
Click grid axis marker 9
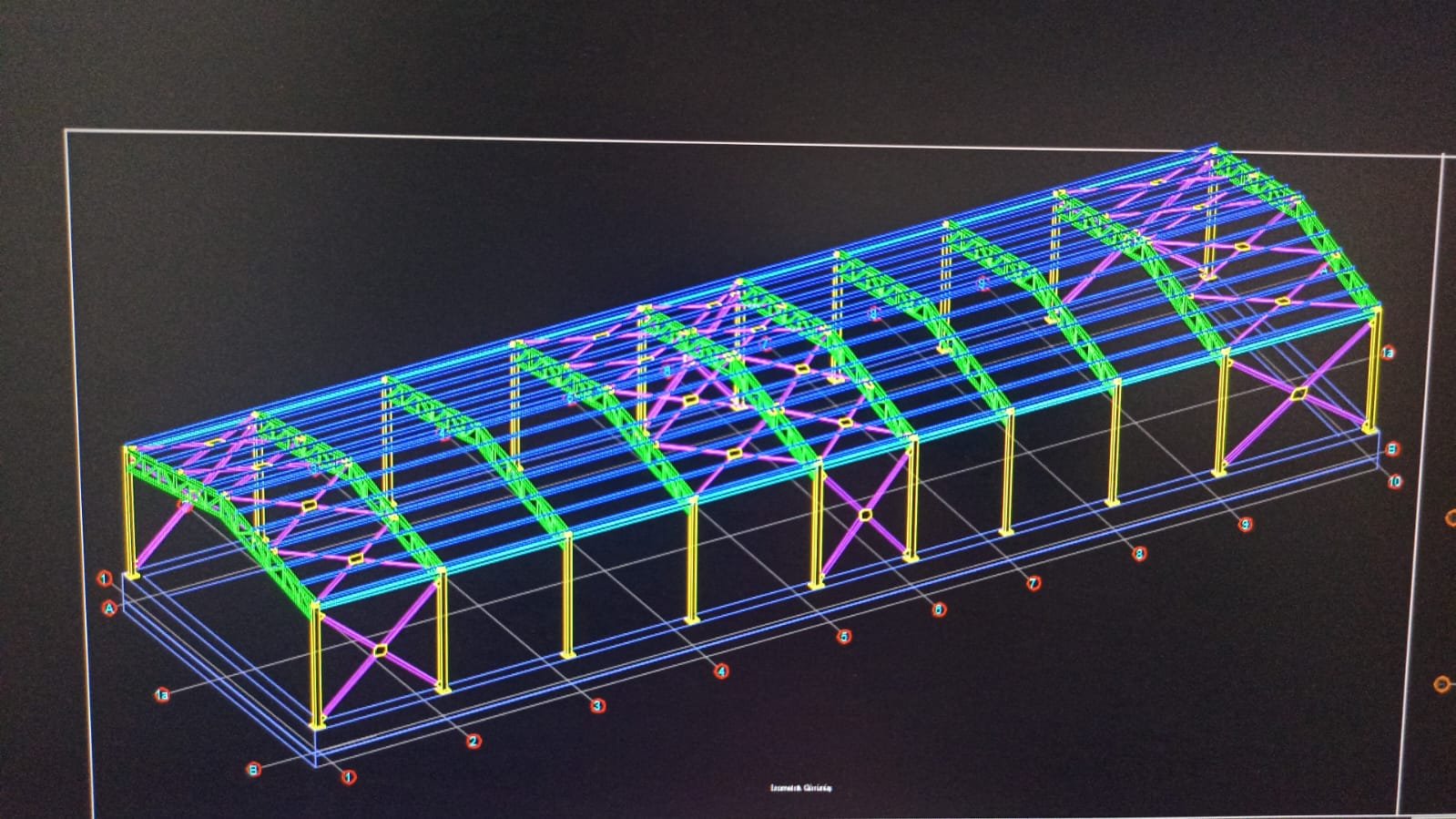(1246, 524)
